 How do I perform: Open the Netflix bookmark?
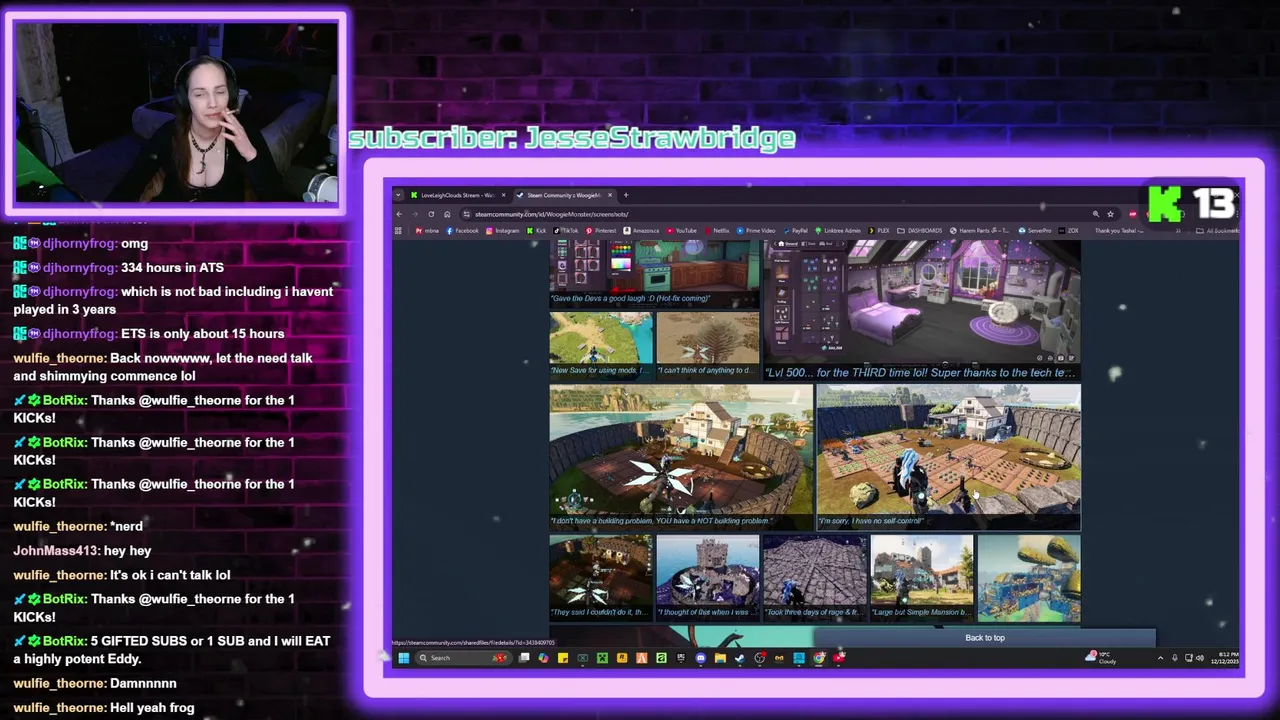click(x=716, y=231)
